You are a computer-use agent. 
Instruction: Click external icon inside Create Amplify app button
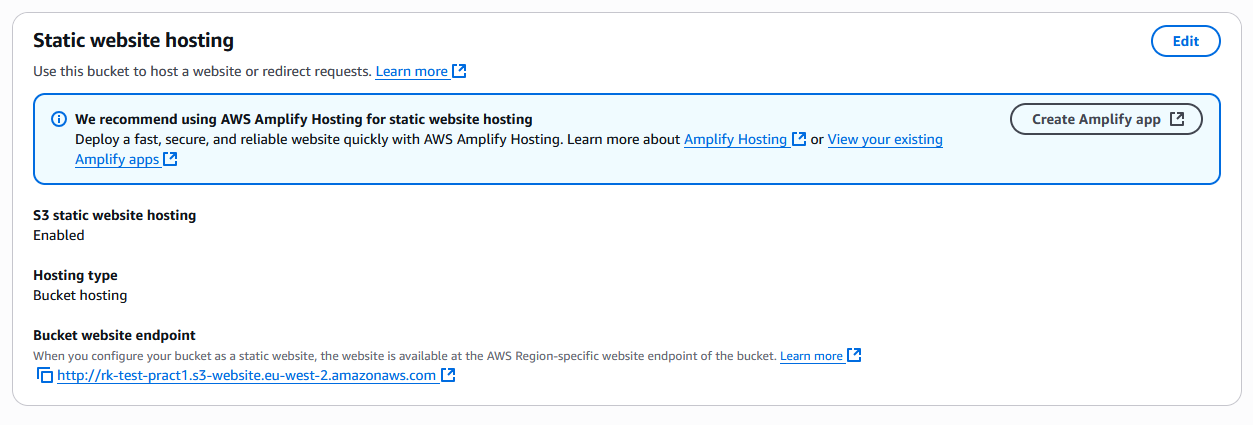(1177, 119)
